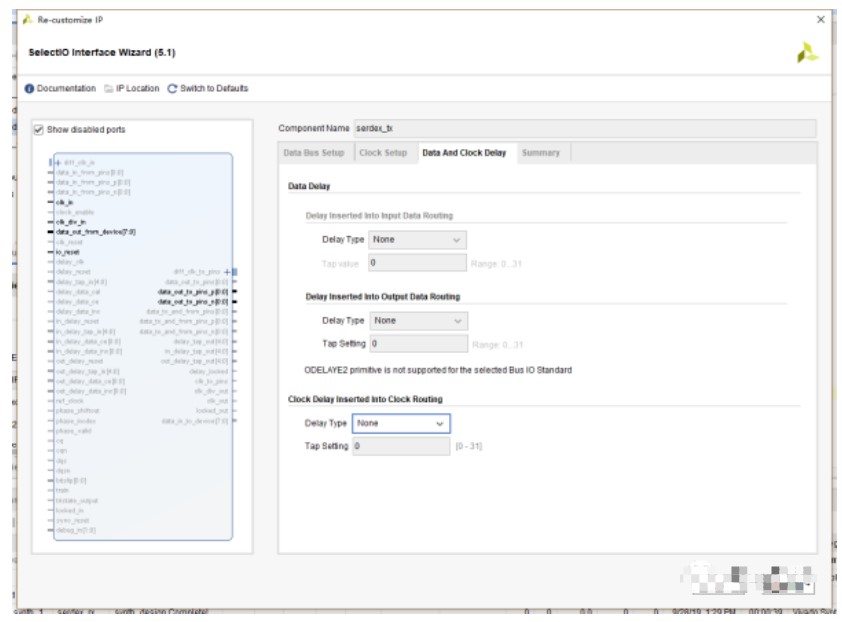842x622 pixels.
Task: Toggle Show disabled ports checkbox
Action: (39, 129)
